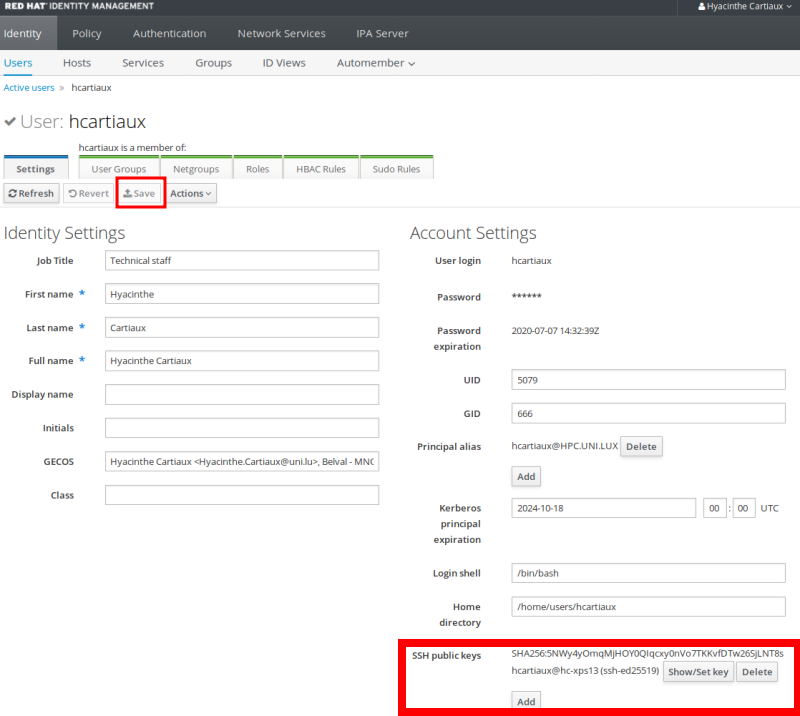Viewport: 800px width, 716px height.
Task: Go to the HBAC Rules tab
Action: click(321, 169)
